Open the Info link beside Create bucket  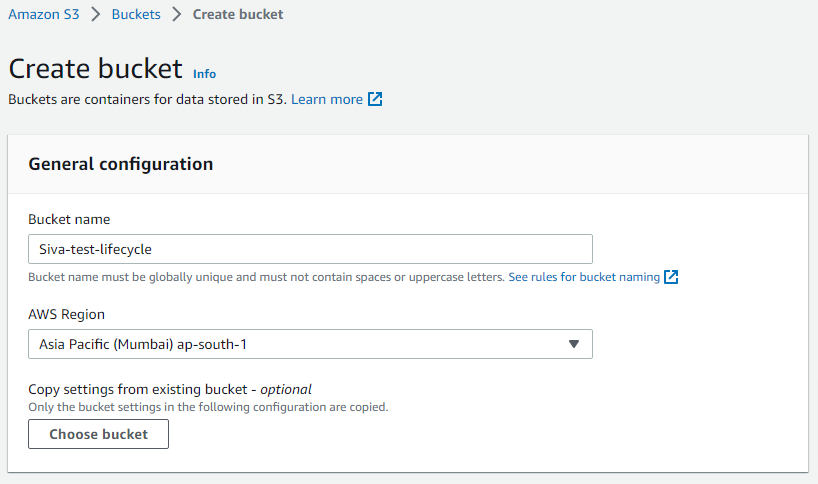click(204, 74)
